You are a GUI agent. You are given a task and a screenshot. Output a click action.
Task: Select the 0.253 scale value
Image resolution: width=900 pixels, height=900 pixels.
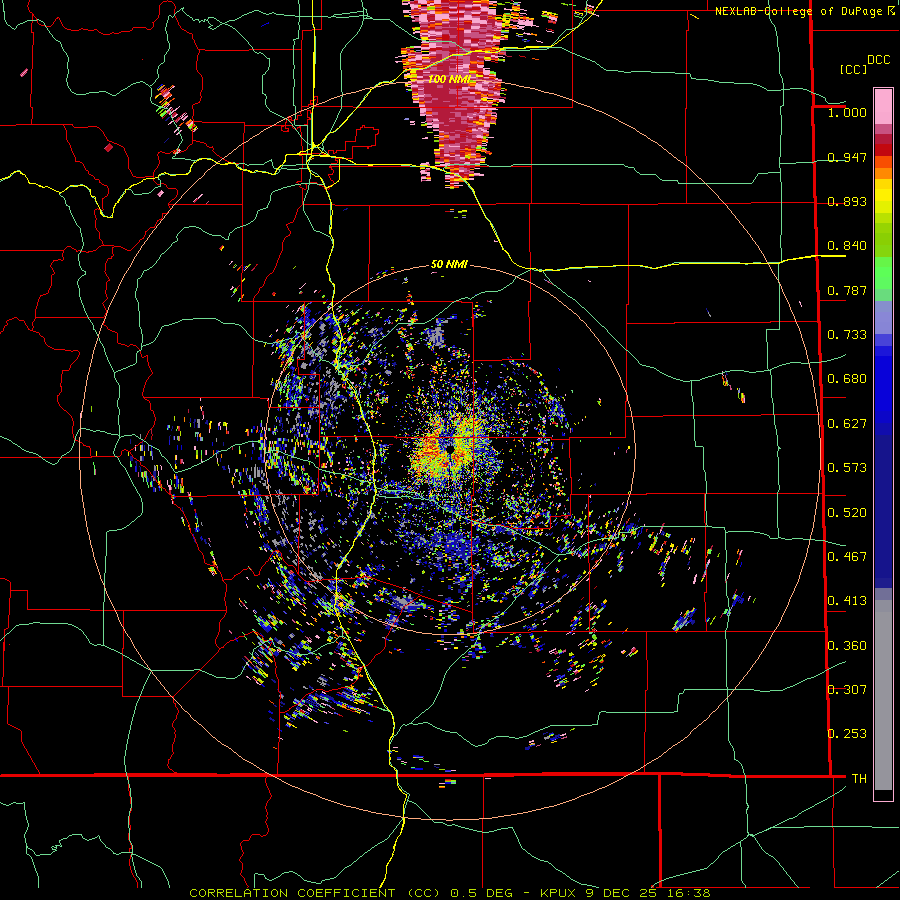847,734
